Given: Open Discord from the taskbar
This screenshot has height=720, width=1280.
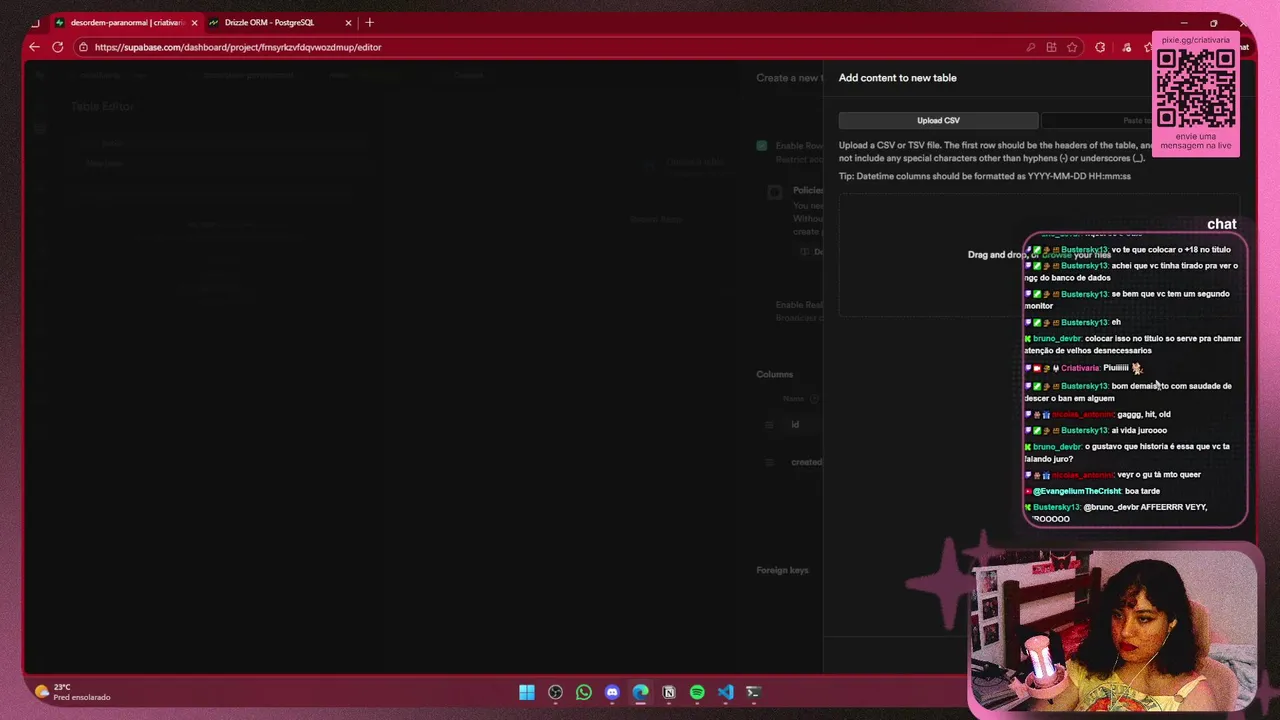Looking at the screenshot, I should point(612,692).
